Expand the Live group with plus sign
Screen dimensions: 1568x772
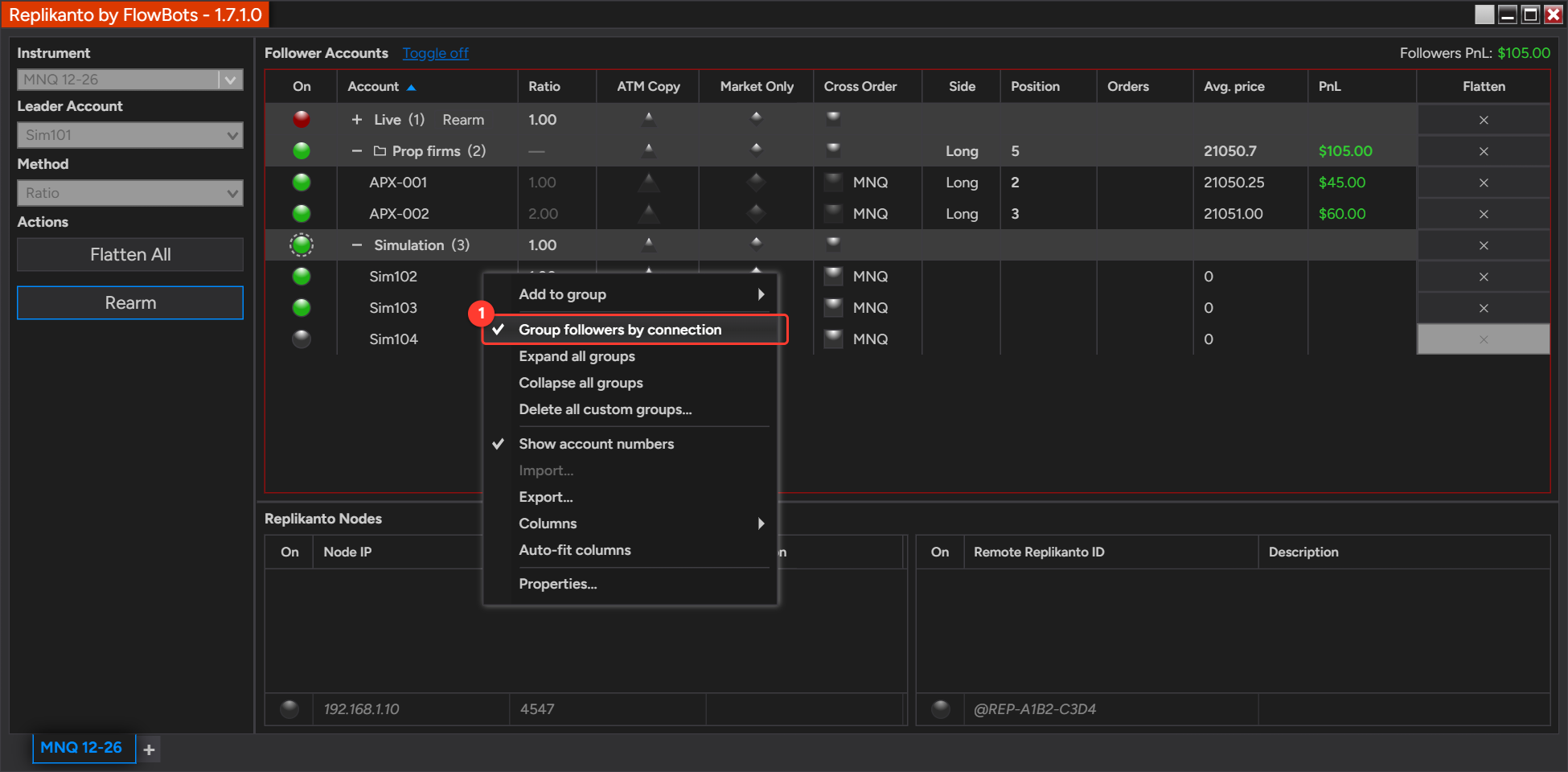357,120
